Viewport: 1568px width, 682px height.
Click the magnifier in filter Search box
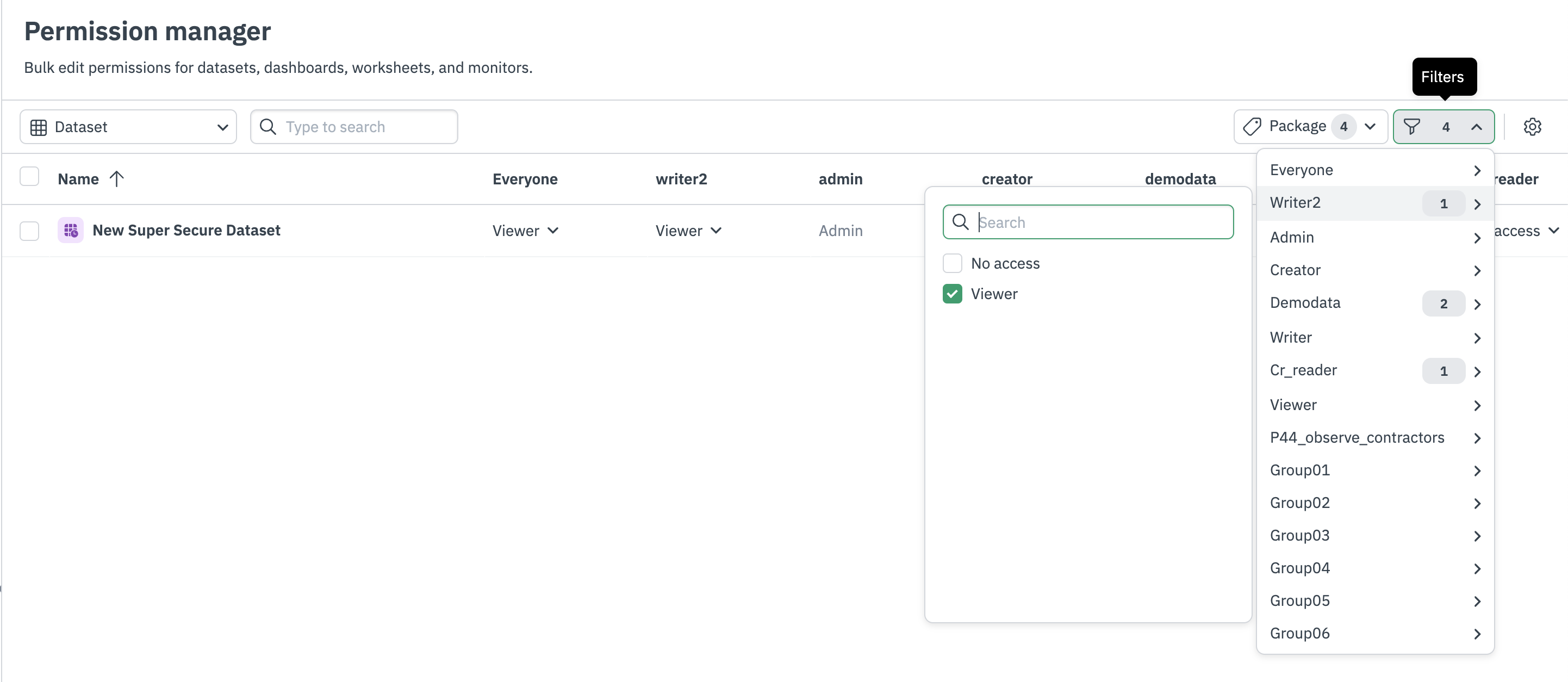pos(961,222)
